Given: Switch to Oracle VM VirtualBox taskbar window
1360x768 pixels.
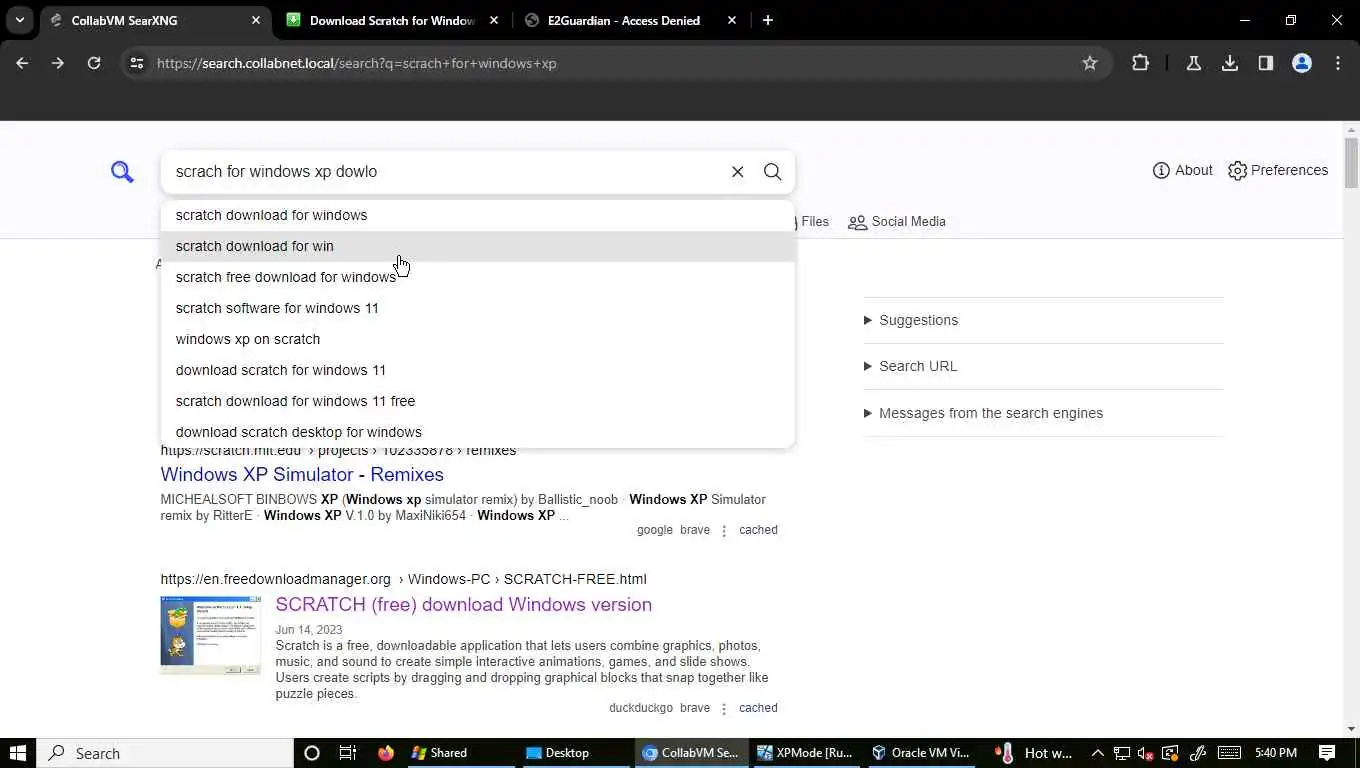Looking at the screenshot, I should (x=922, y=753).
